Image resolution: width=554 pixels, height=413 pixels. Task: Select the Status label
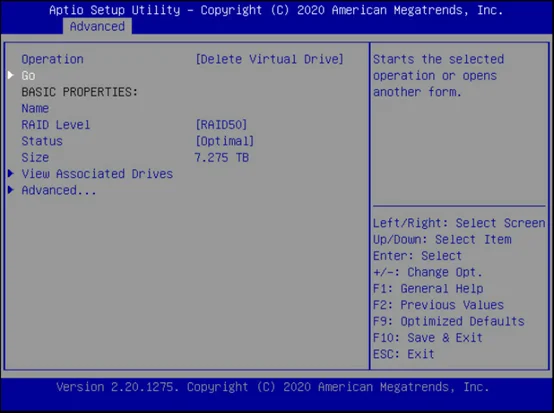pyautogui.click(x=42, y=141)
